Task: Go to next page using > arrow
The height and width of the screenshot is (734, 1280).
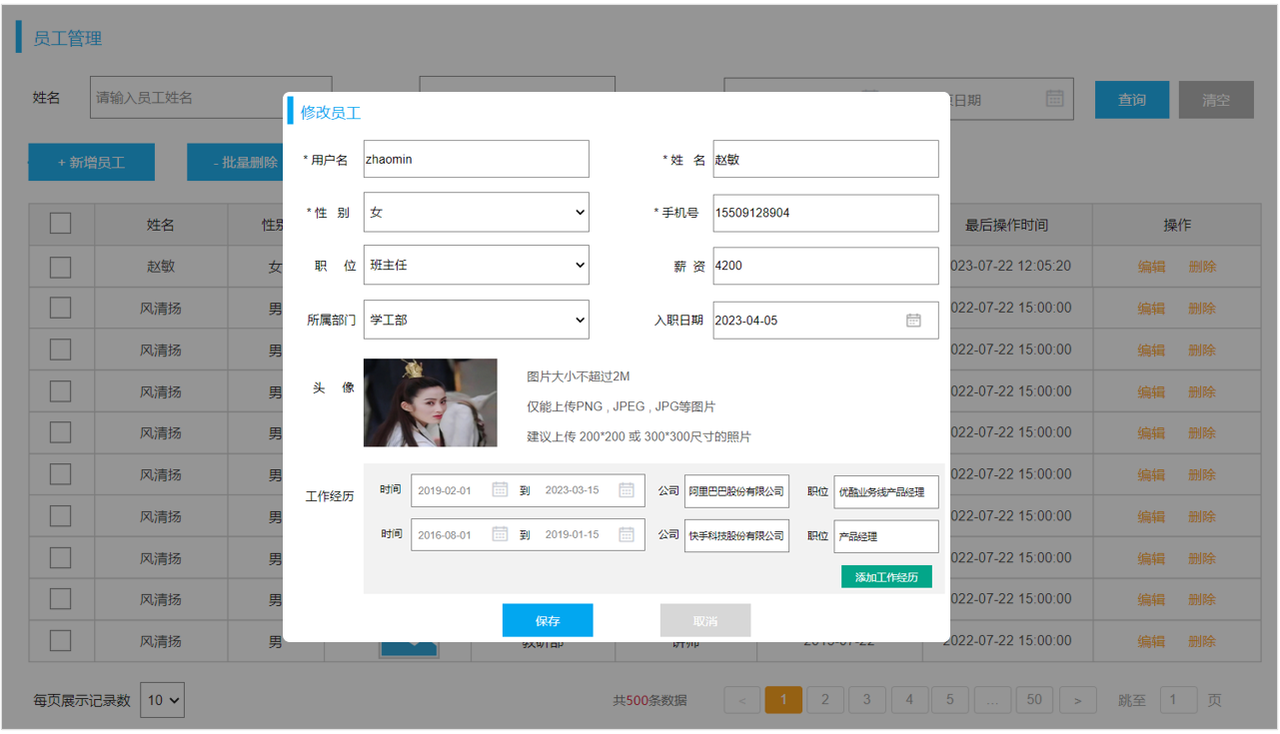Action: pyautogui.click(x=1077, y=700)
